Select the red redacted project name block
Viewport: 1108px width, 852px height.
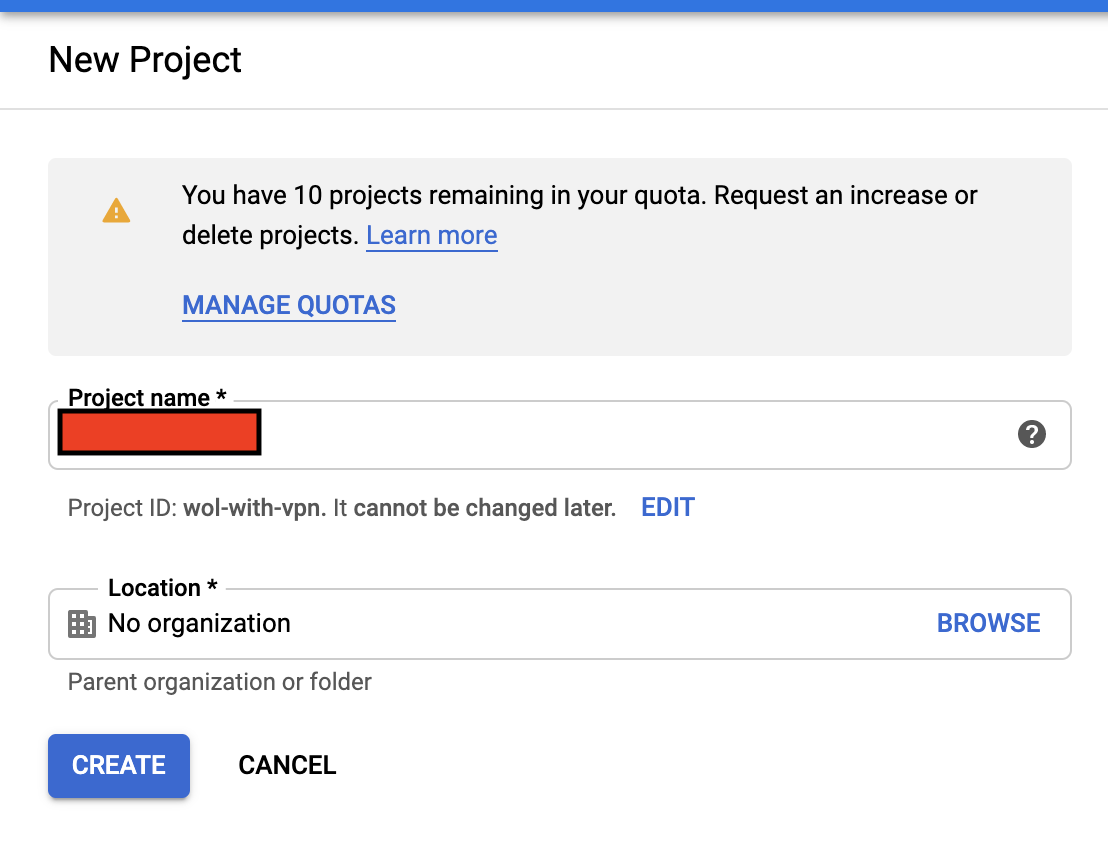[x=160, y=432]
